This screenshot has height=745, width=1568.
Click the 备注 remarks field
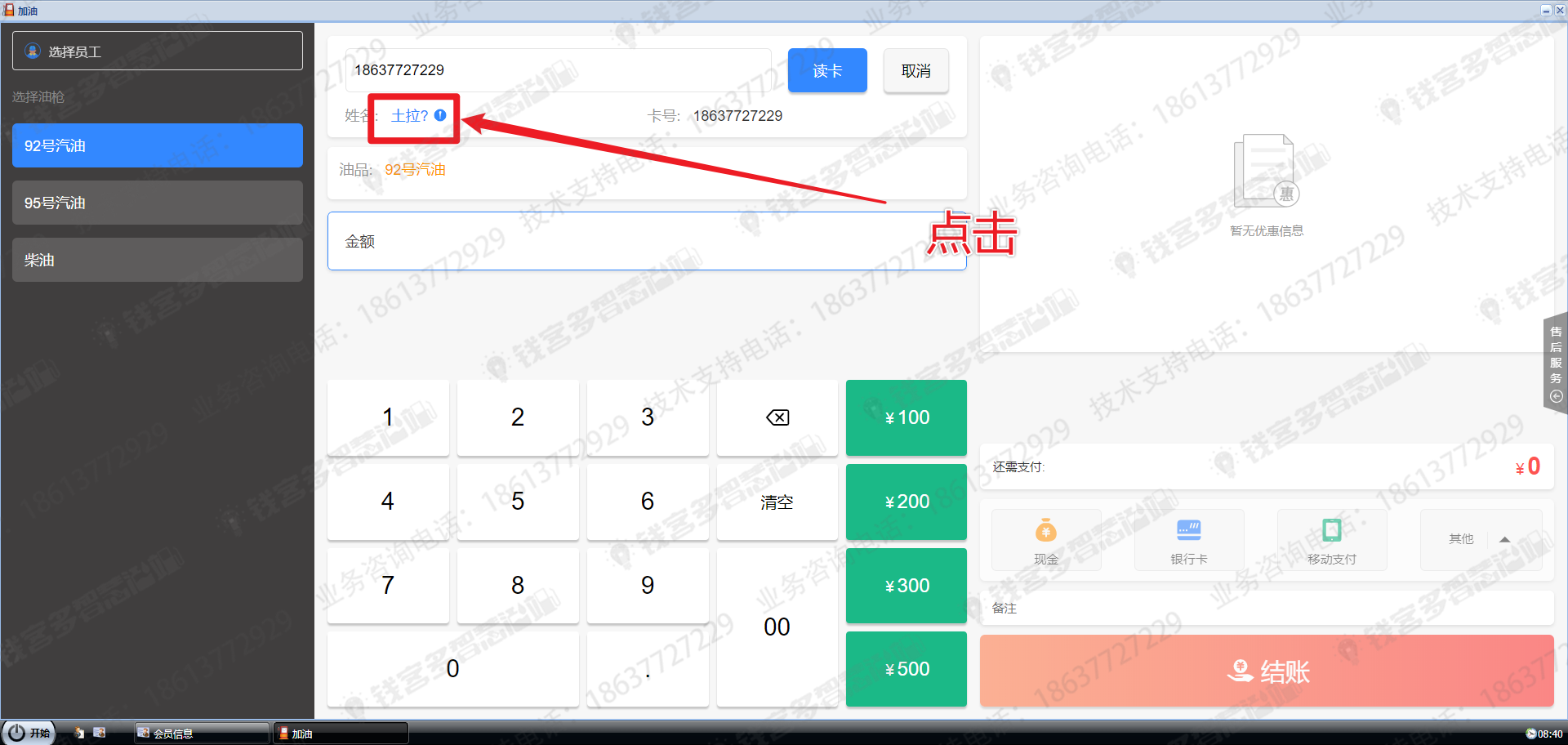pyautogui.click(x=1266, y=609)
